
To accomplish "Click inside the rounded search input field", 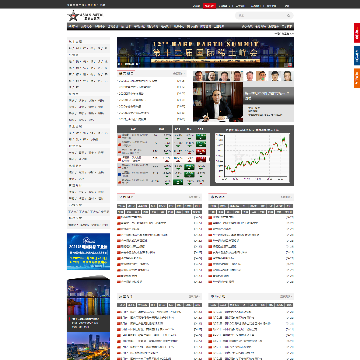I will pyautogui.click(x=262, y=16).
